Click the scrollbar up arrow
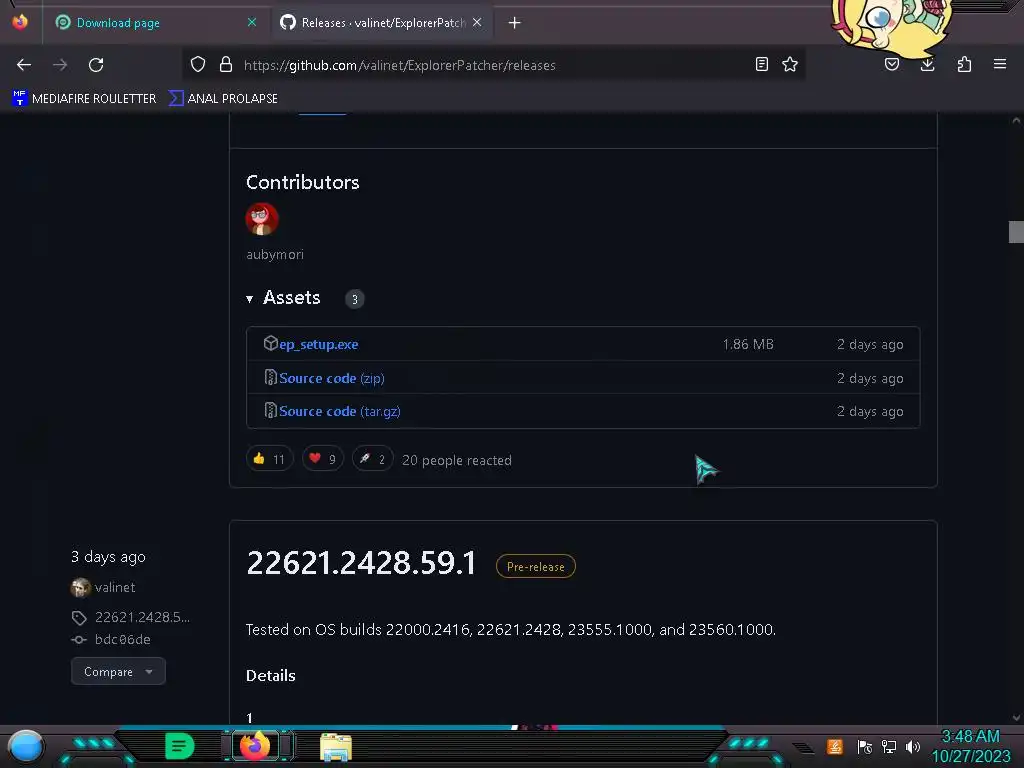This screenshot has height=768, width=1024. click(1016, 120)
